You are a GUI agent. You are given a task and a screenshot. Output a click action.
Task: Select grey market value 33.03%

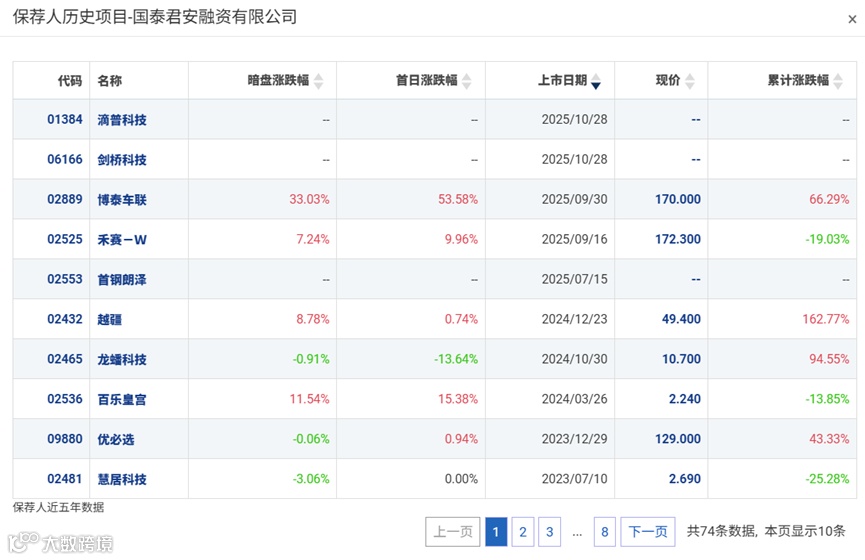point(309,199)
